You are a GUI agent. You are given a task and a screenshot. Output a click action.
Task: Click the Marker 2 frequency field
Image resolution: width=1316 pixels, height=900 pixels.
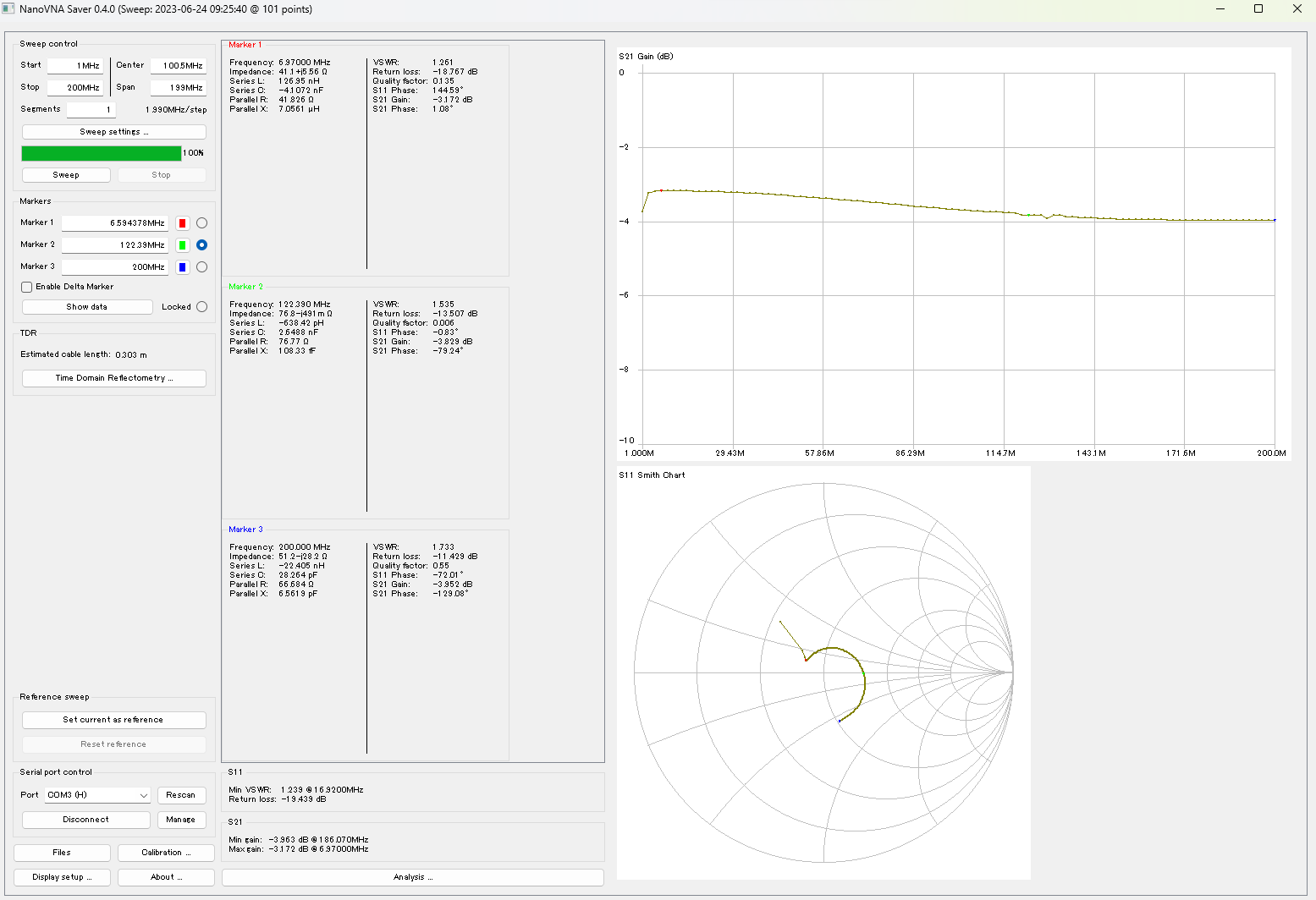click(x=115, y=245)
